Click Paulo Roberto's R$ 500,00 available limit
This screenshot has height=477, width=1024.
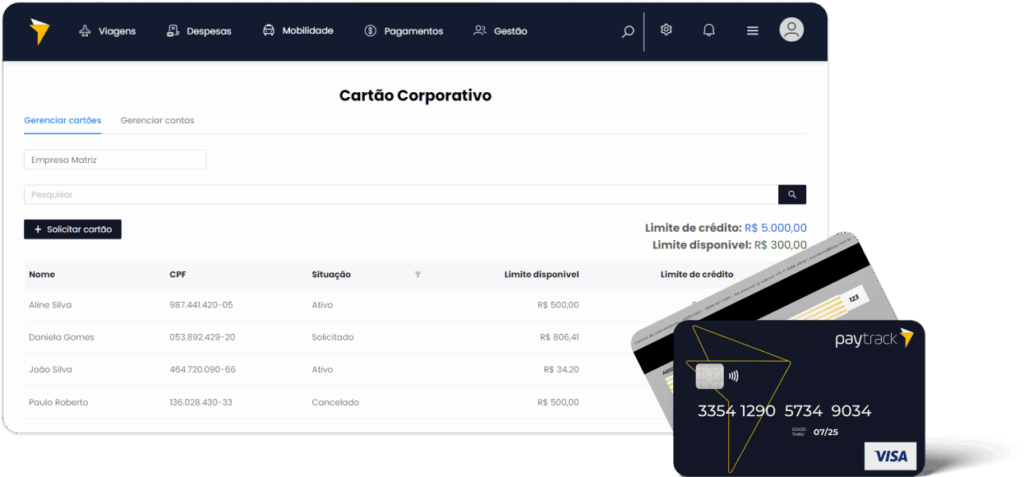tap(558, 403)
